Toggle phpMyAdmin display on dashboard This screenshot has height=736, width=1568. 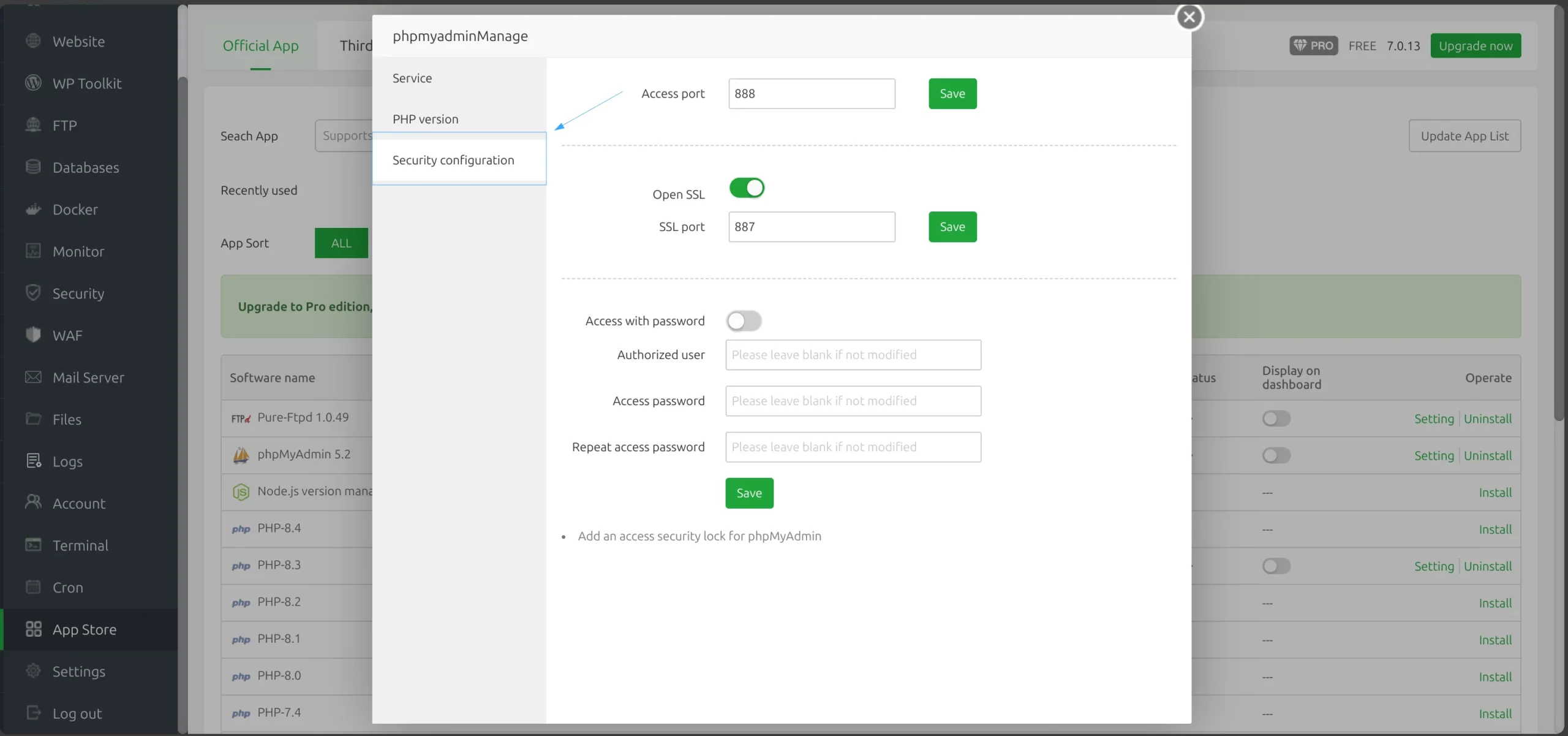[1276, 455]
